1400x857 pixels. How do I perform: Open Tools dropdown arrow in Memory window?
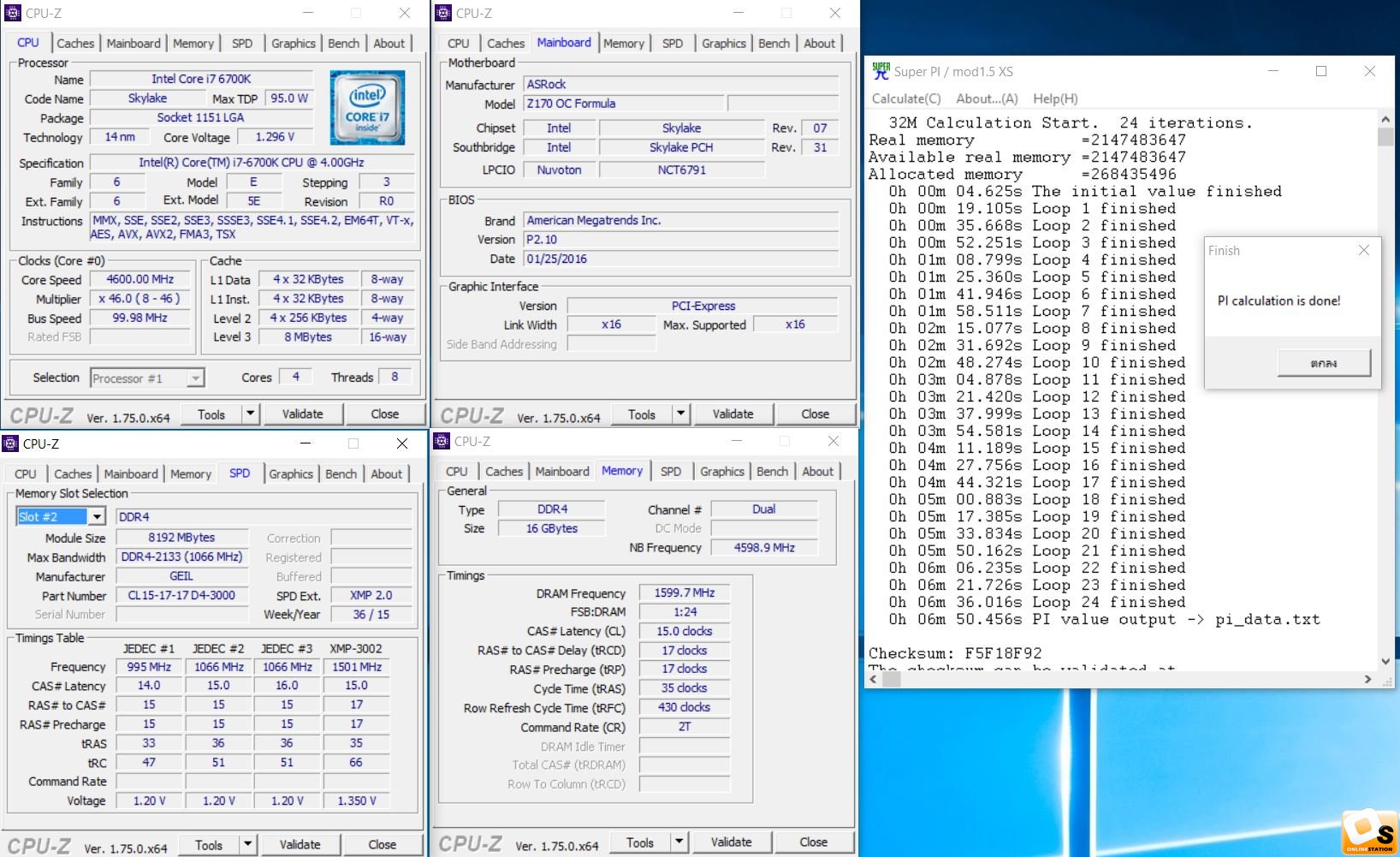(679, 842)
